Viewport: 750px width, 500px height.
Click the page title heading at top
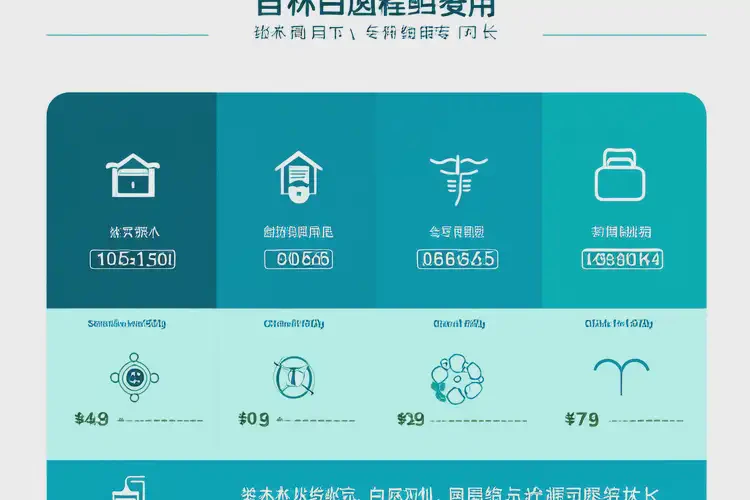click(376, 8)
